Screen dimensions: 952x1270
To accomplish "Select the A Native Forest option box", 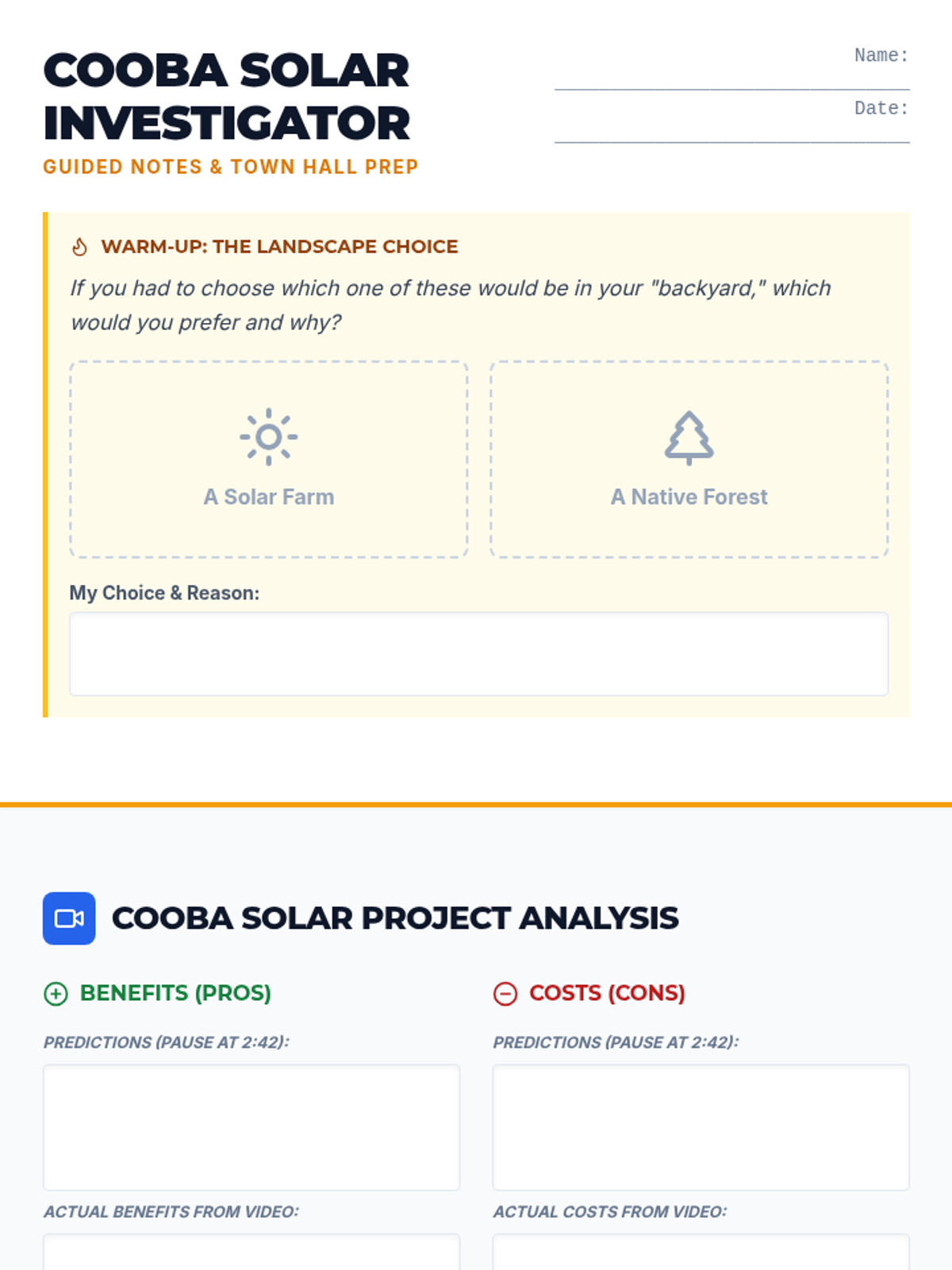I will point(689,460).
